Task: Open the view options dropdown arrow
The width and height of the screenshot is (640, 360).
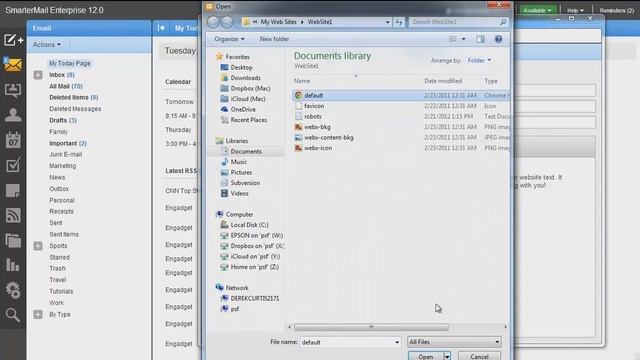Action: tap(464, 39)
